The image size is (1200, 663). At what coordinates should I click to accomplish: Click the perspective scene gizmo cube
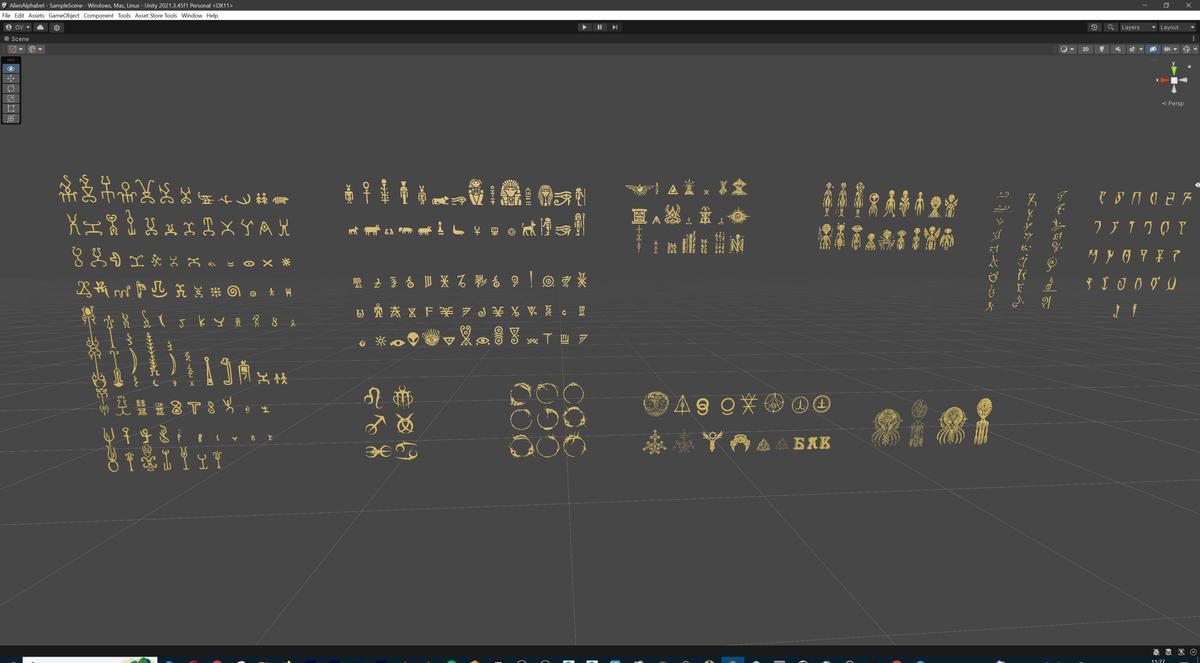[1174, 80]
